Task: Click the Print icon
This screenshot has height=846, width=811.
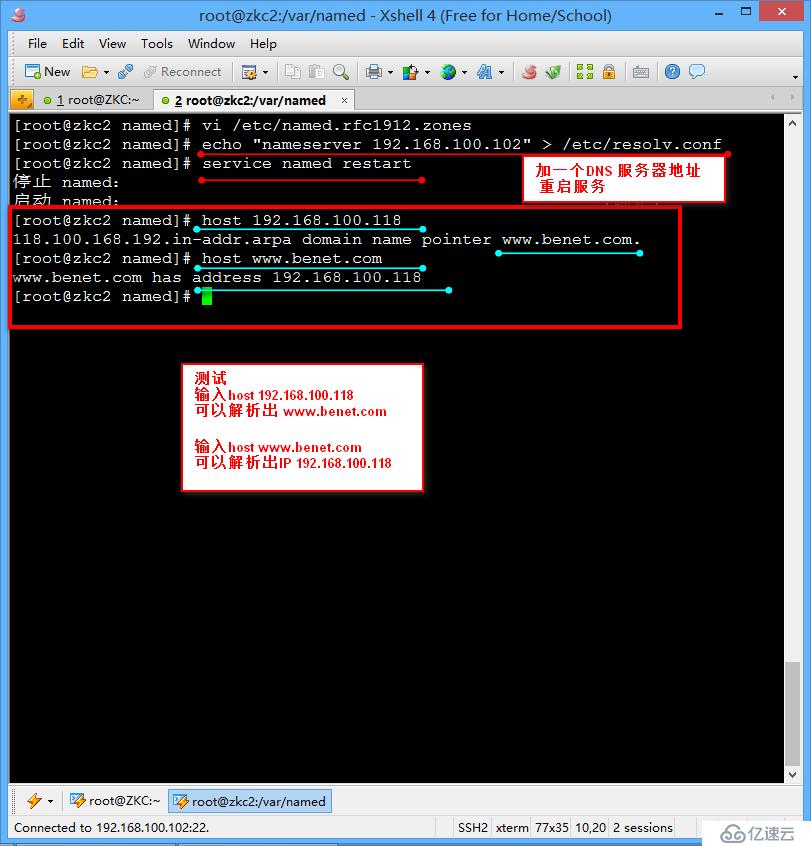Action: (373, 72)
